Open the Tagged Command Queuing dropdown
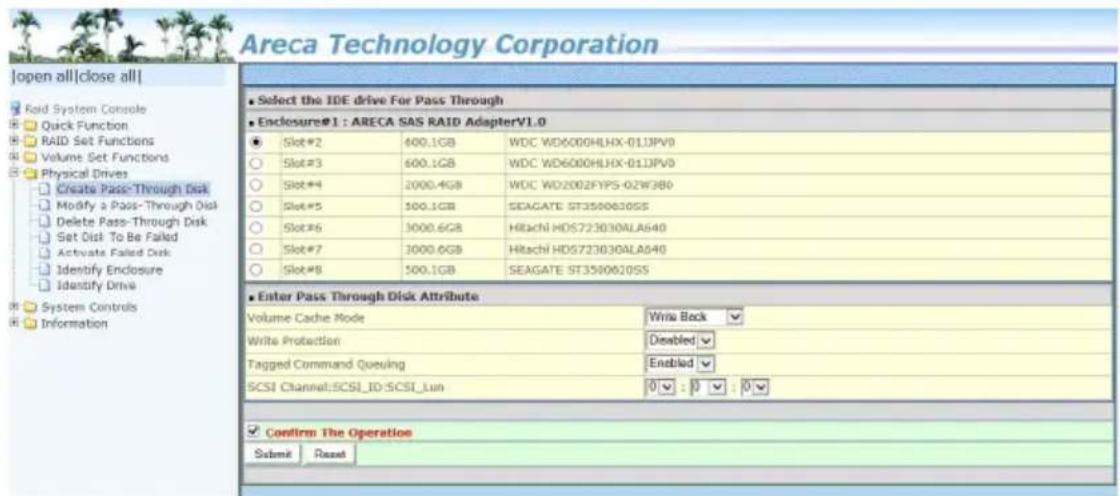 (679, 364)
